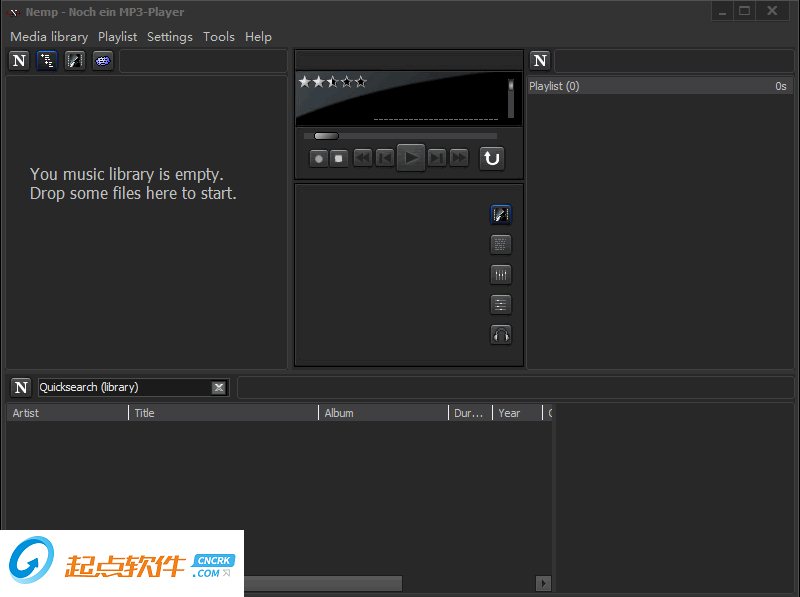Viewport: 800px width, 597px height.
Task: Show the headphones section
Action: point(501,335)
